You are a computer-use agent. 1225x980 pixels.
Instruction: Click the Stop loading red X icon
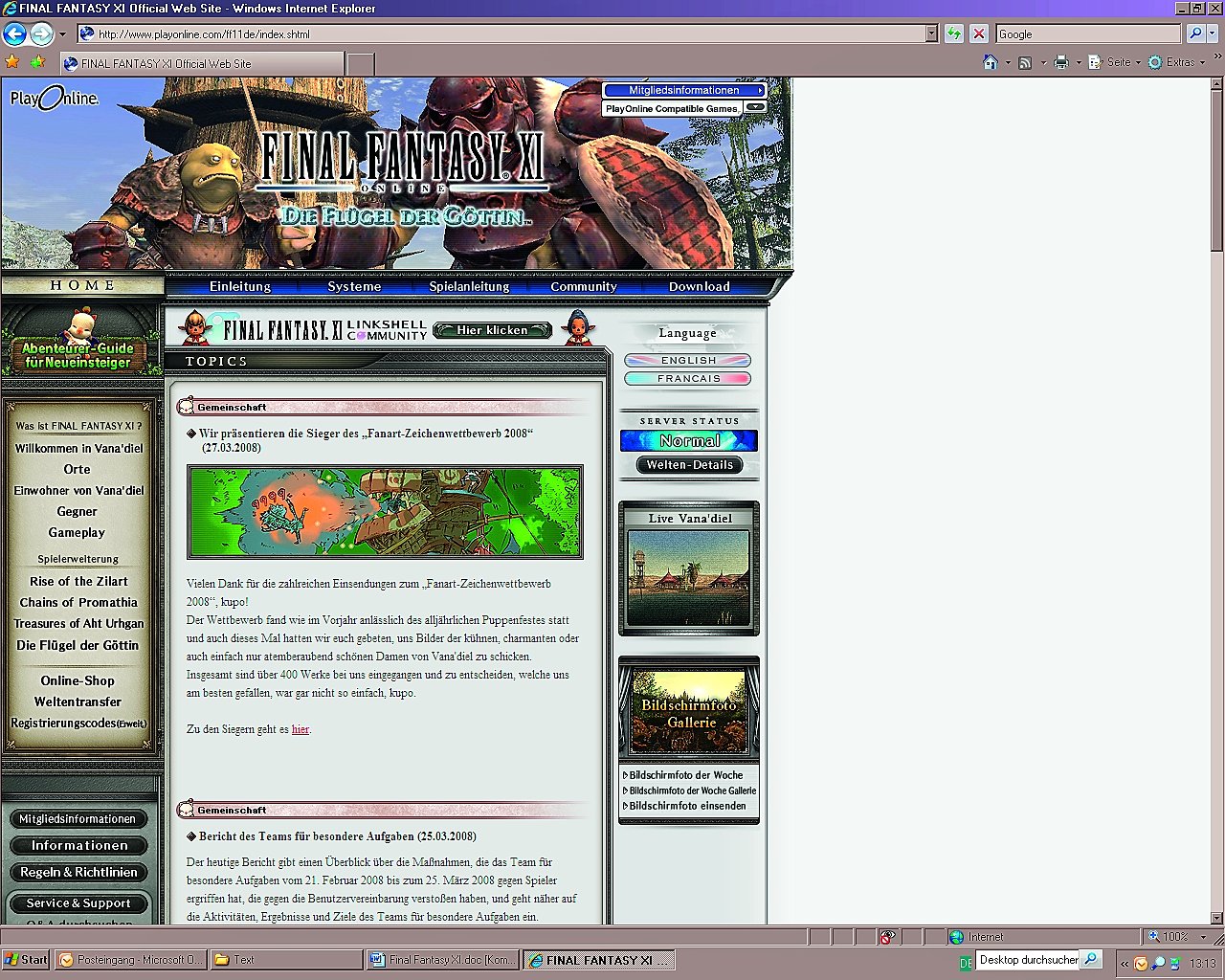coord(978,34)
